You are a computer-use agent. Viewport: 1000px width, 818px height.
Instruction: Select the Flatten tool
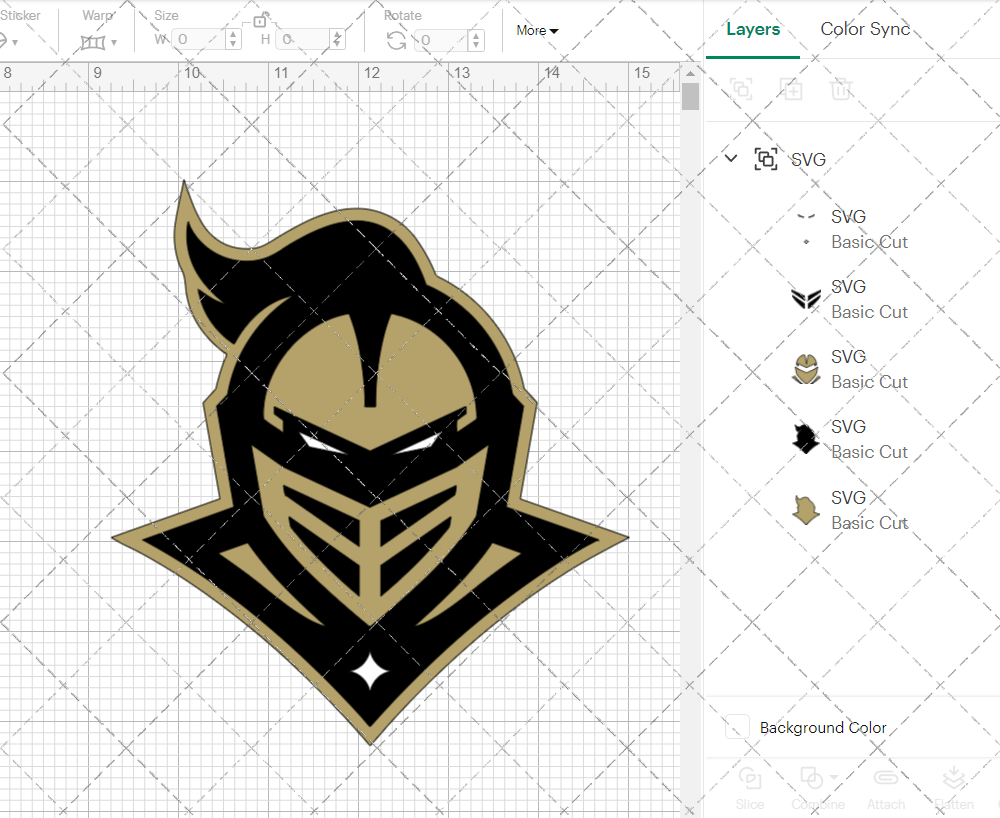tap(953, 790)
